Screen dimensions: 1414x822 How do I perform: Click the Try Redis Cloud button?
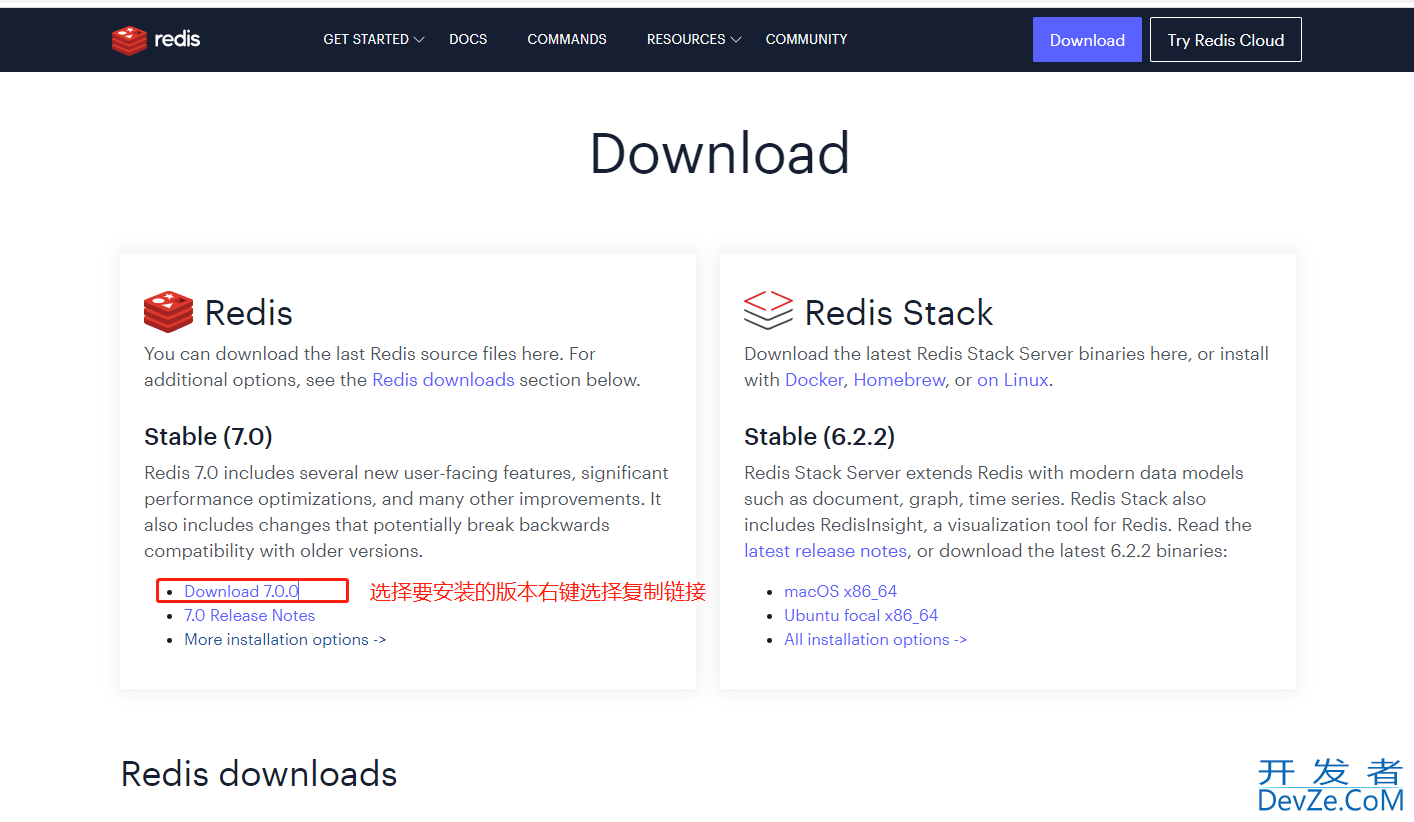(1226, 40)
